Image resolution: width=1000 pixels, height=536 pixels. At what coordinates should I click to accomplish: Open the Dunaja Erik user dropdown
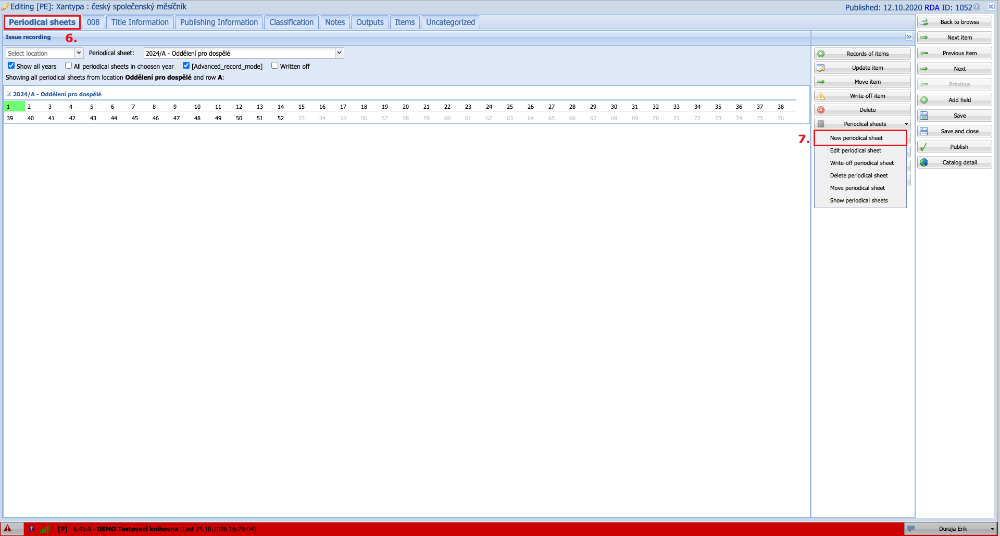tap(952, 529)
